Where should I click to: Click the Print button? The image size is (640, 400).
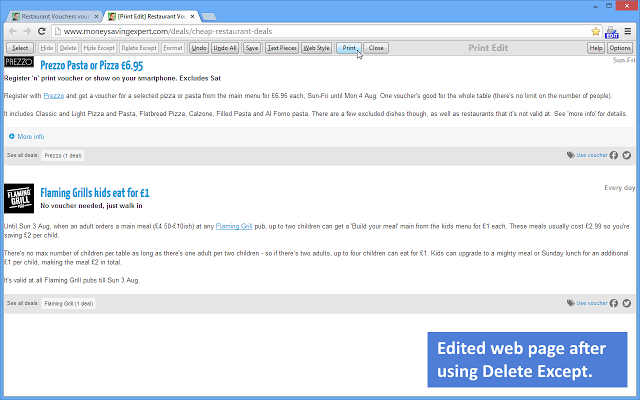coord(349,48)
